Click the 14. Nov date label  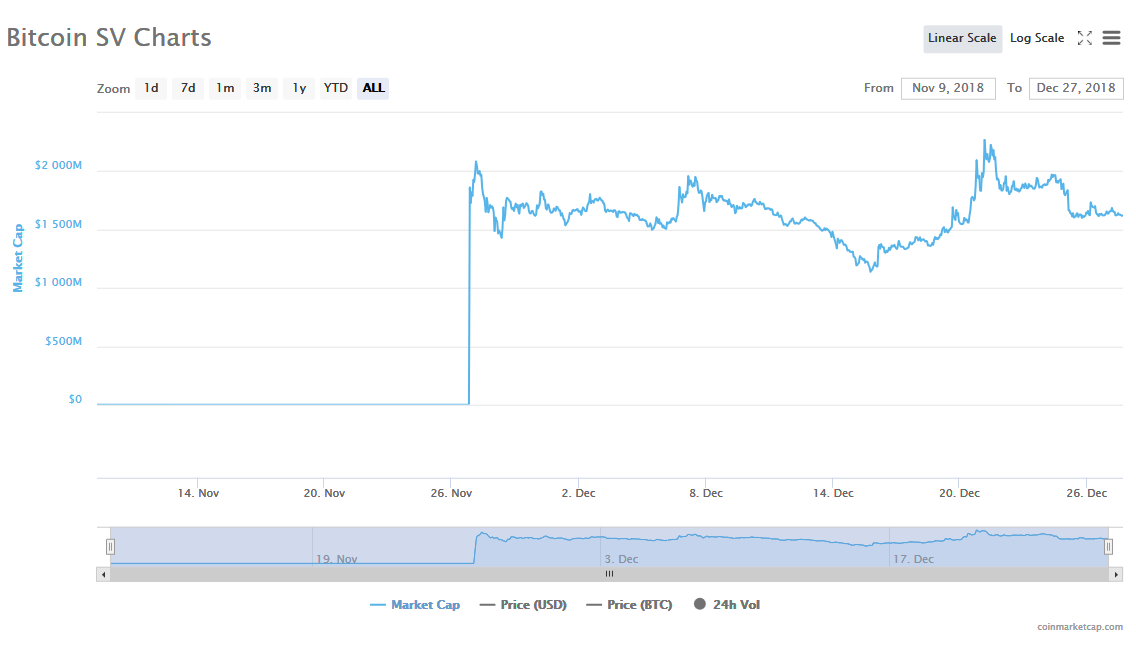[x=199, y=493]
